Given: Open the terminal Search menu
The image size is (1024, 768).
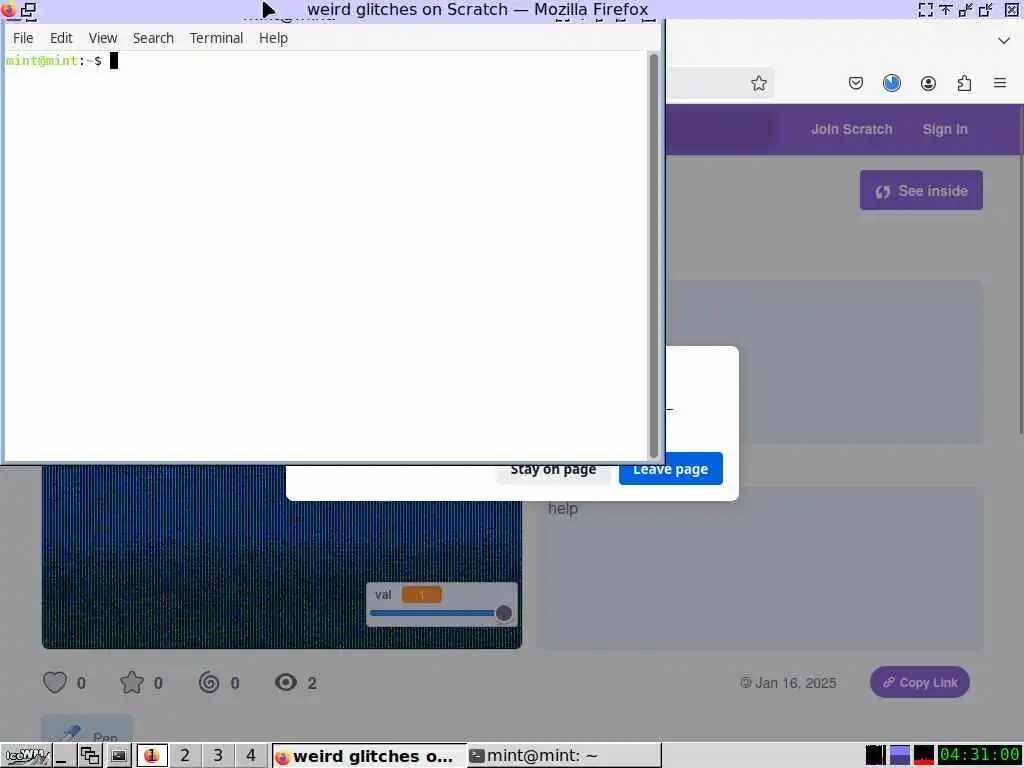Looking at the screenshot, I should coord(153,38).
